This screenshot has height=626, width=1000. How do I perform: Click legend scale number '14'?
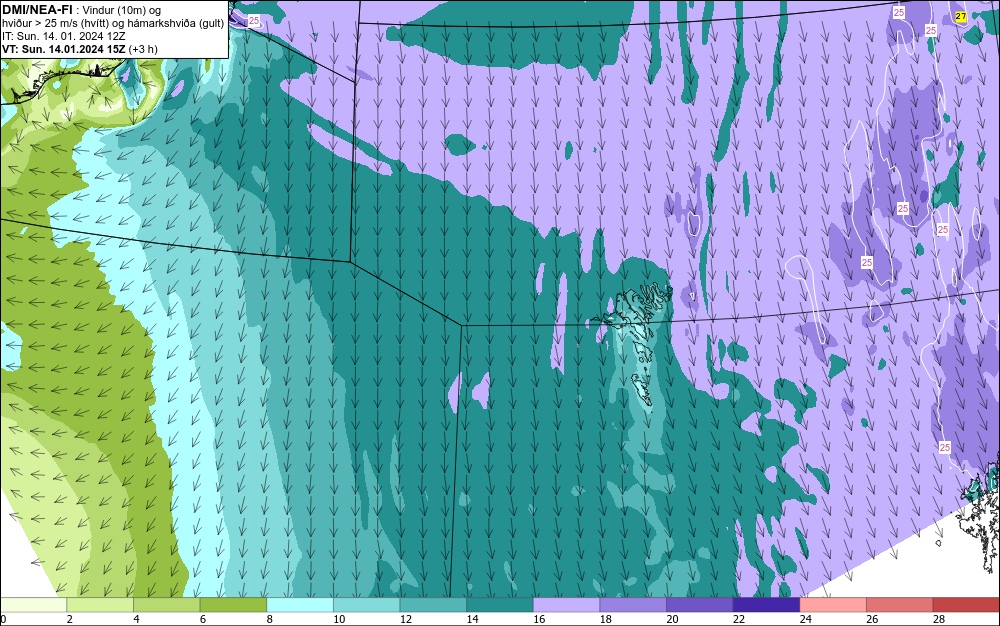pos(472,619)
